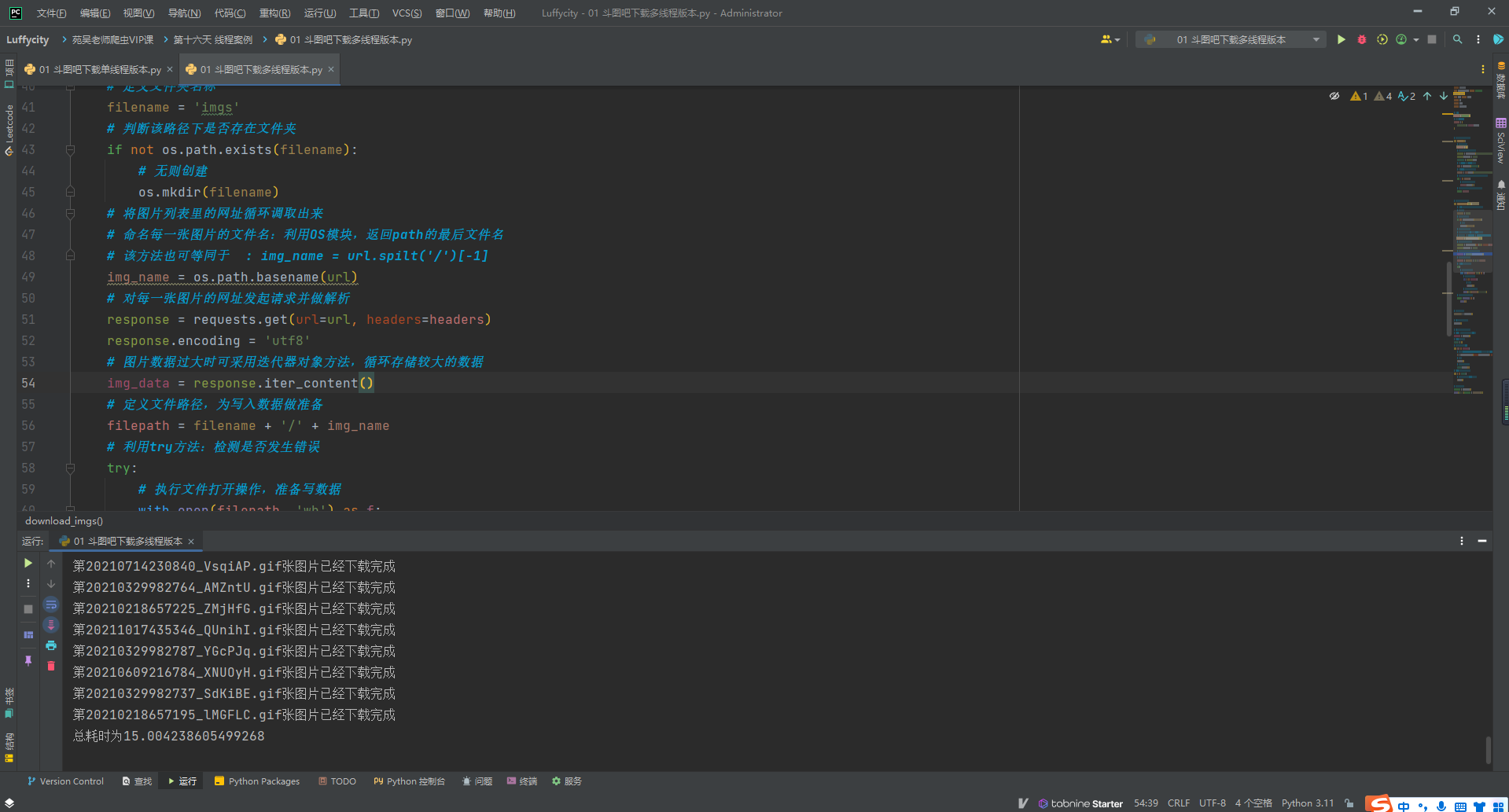Screen dimensions: 1509x812
Task: Toggle scroll-to-end in the run console
Action: point(51,625)
